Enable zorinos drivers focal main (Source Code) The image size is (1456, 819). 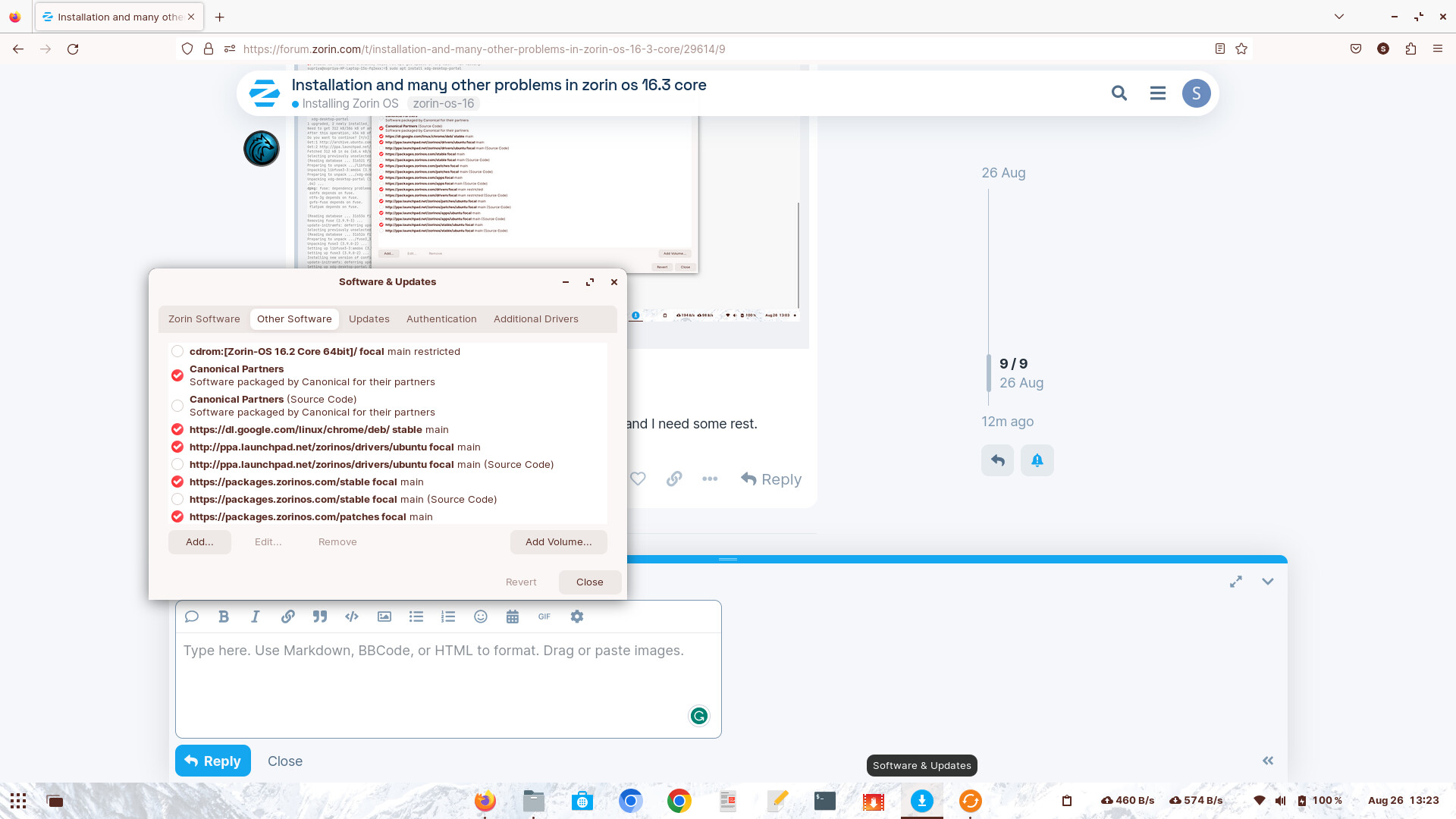pyautogui.click(x=177, y=464)
